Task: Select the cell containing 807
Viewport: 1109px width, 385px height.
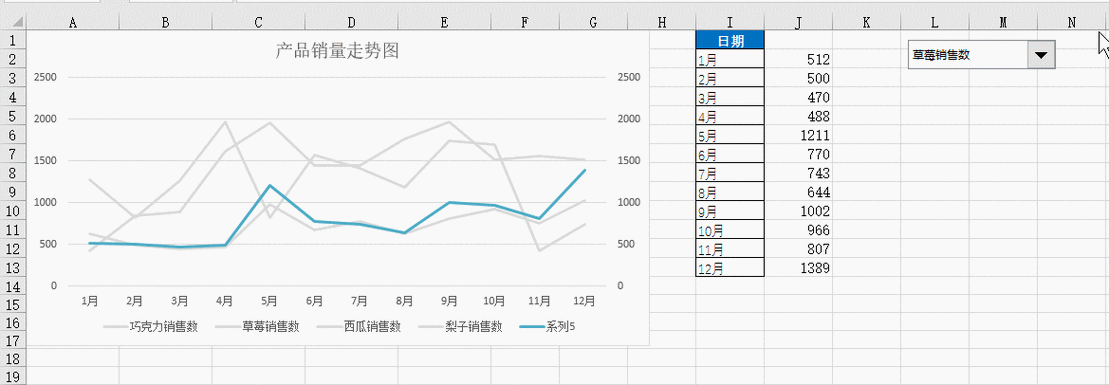Action: pyautogui.click(x=798, y=249)
